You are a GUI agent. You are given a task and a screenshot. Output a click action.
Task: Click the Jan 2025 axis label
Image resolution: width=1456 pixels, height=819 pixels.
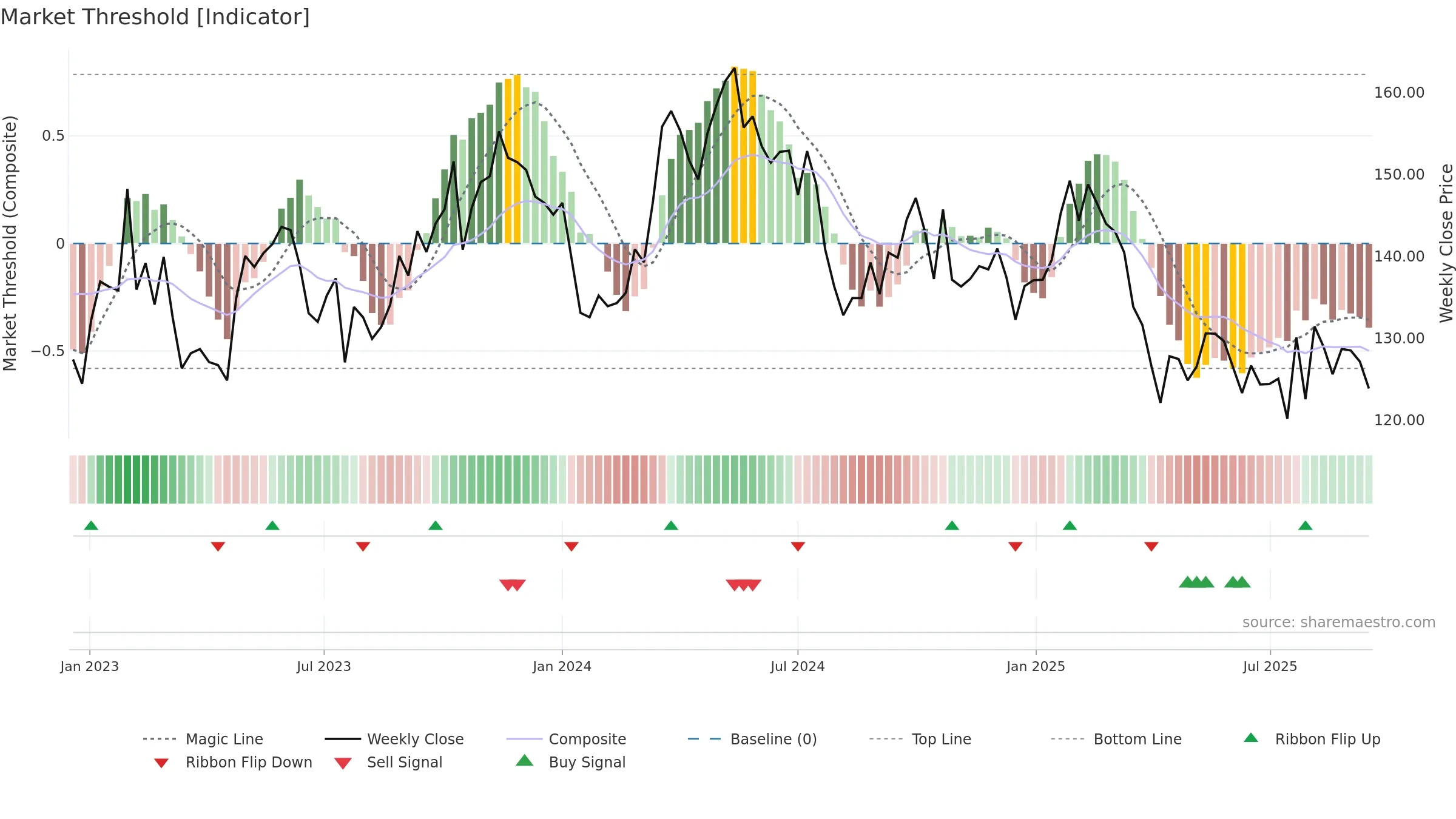[1036, 666]
